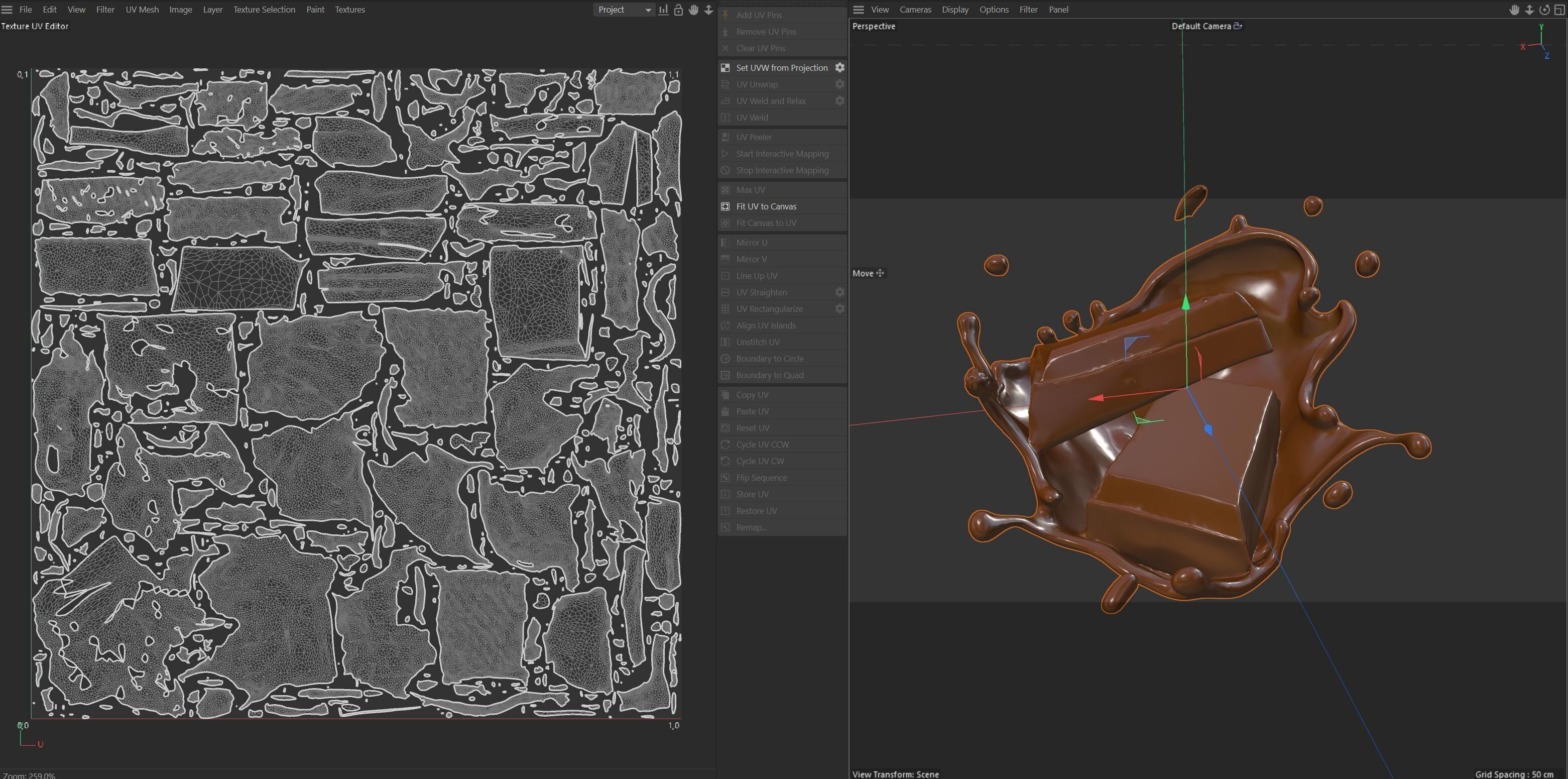Click Set UVW from Projection checker icon
This screenshot has height=779, width=1568.
tap(725, 68)
